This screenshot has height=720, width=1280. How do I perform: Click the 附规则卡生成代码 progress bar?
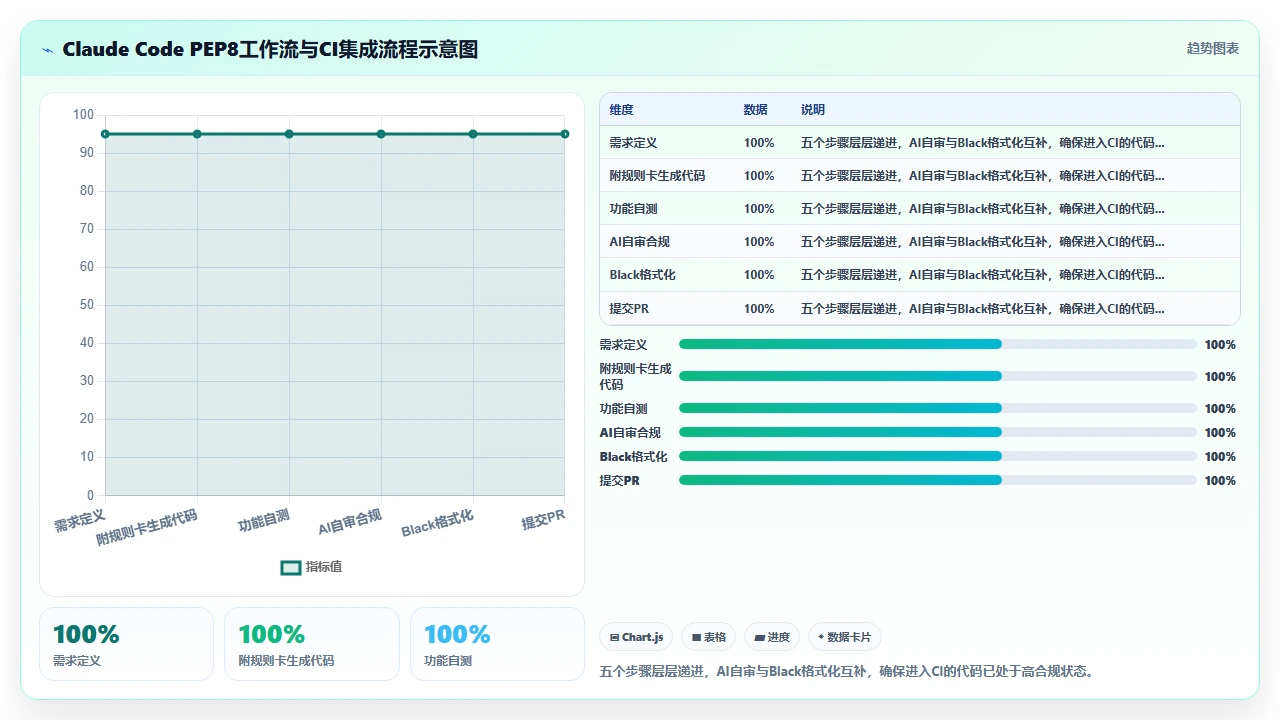(x=938, y=376)
